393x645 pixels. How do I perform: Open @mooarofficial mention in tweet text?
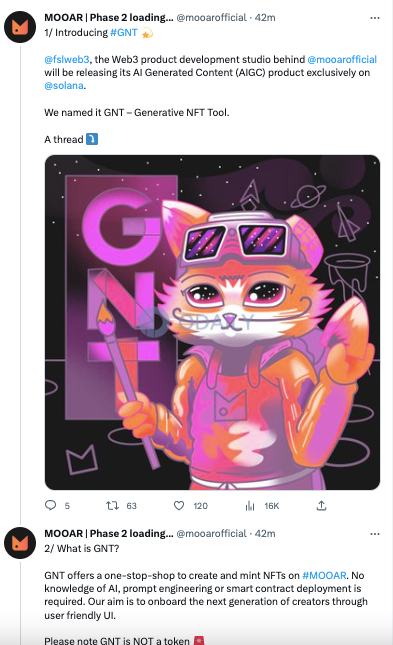[342, 59]
